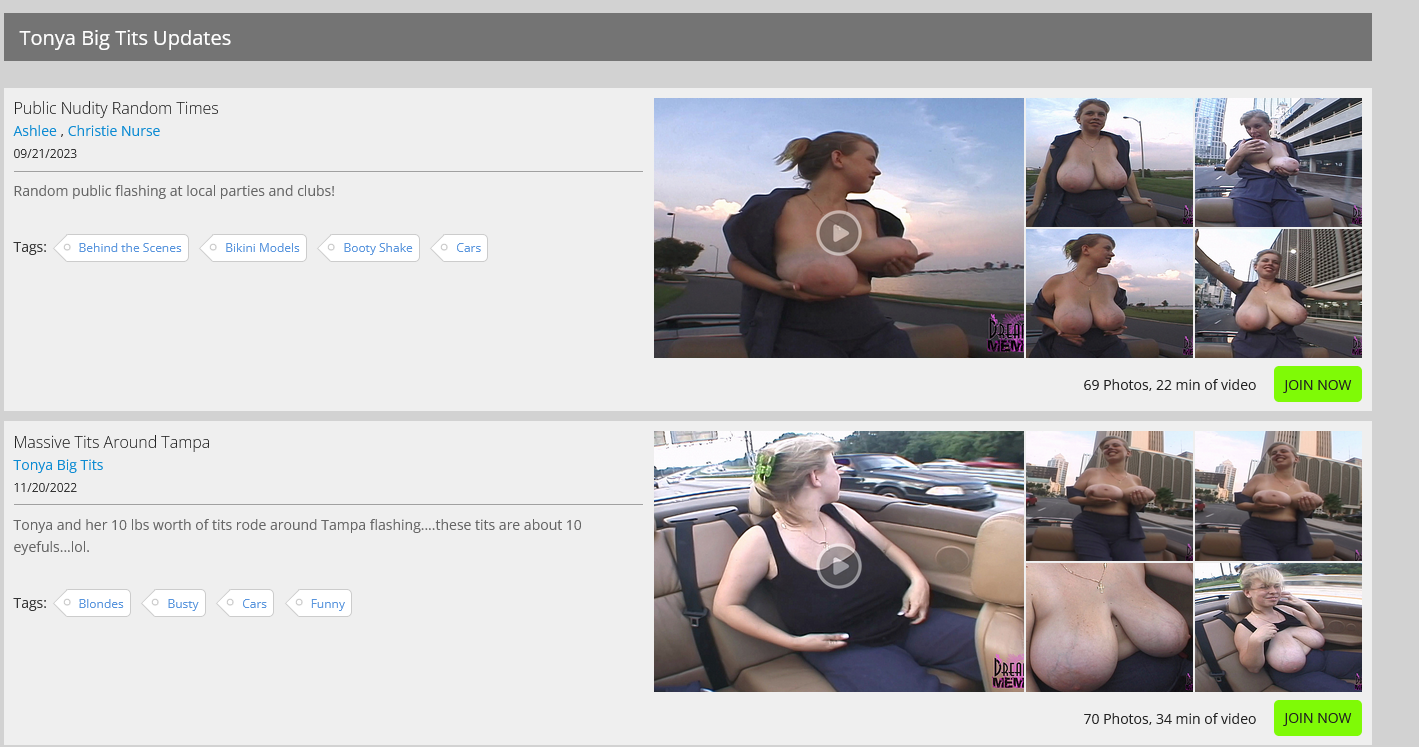Open the Cars tag in the 11/20/2022 update
Image resolution: width=1419 pixels, height=747 pixels.
[254, 604]
